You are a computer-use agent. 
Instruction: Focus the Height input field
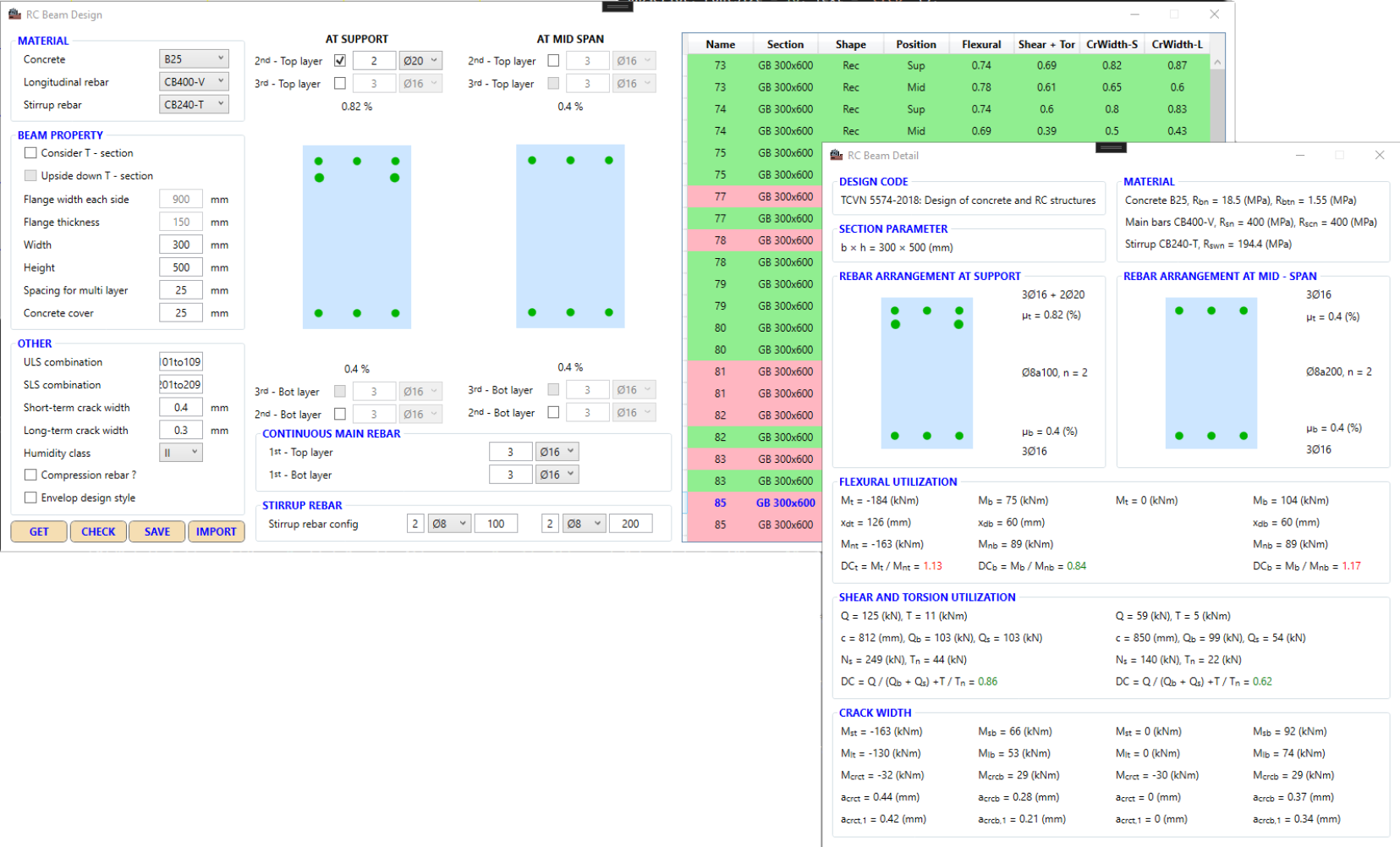181,267
